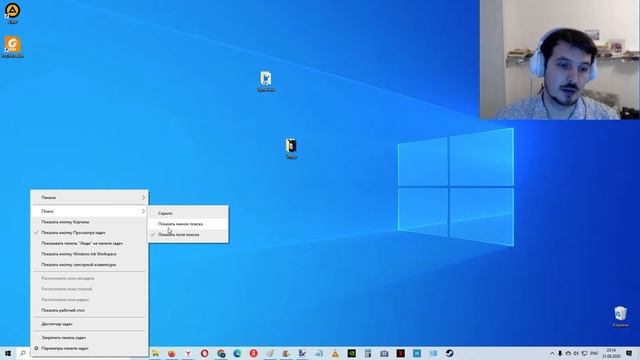Click the cloud icon in system tray

[x=568, y=353]
